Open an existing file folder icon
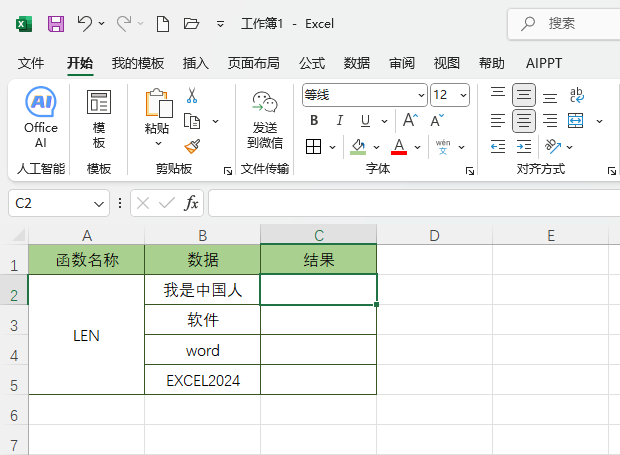The height and width of the screenshot is (455, 620). click(x=191, y=24)
